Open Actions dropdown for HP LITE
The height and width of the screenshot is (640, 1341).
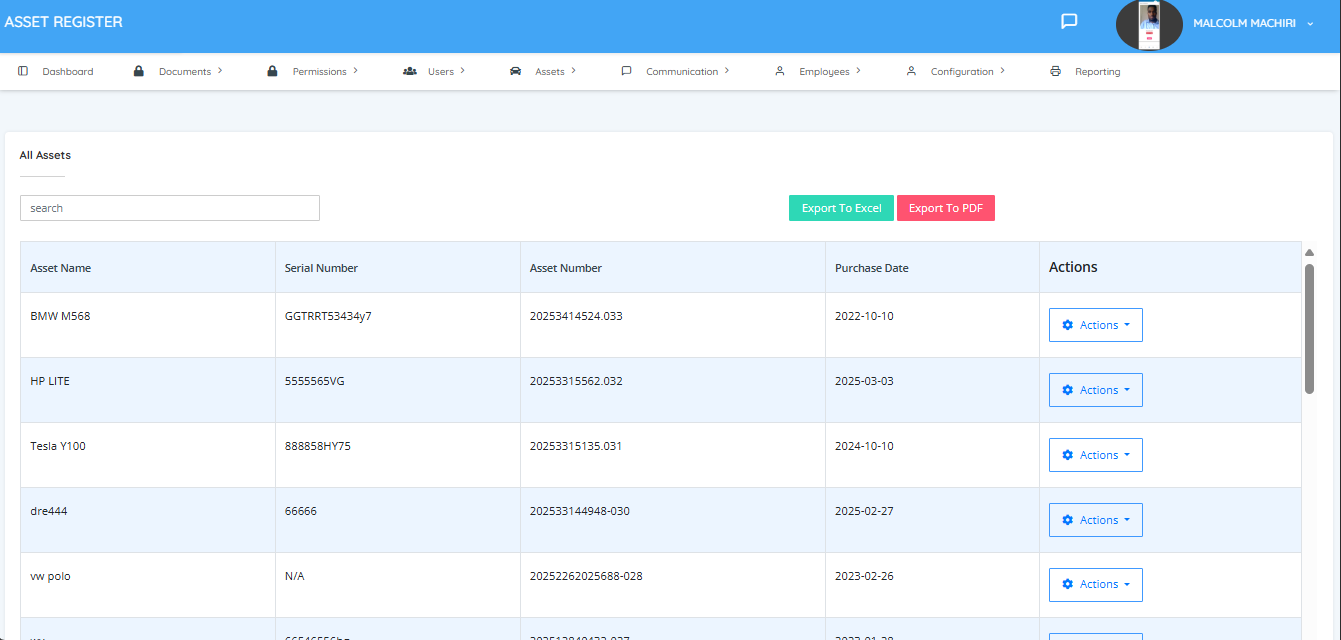pyautogui.click(x=1096, y=390)
